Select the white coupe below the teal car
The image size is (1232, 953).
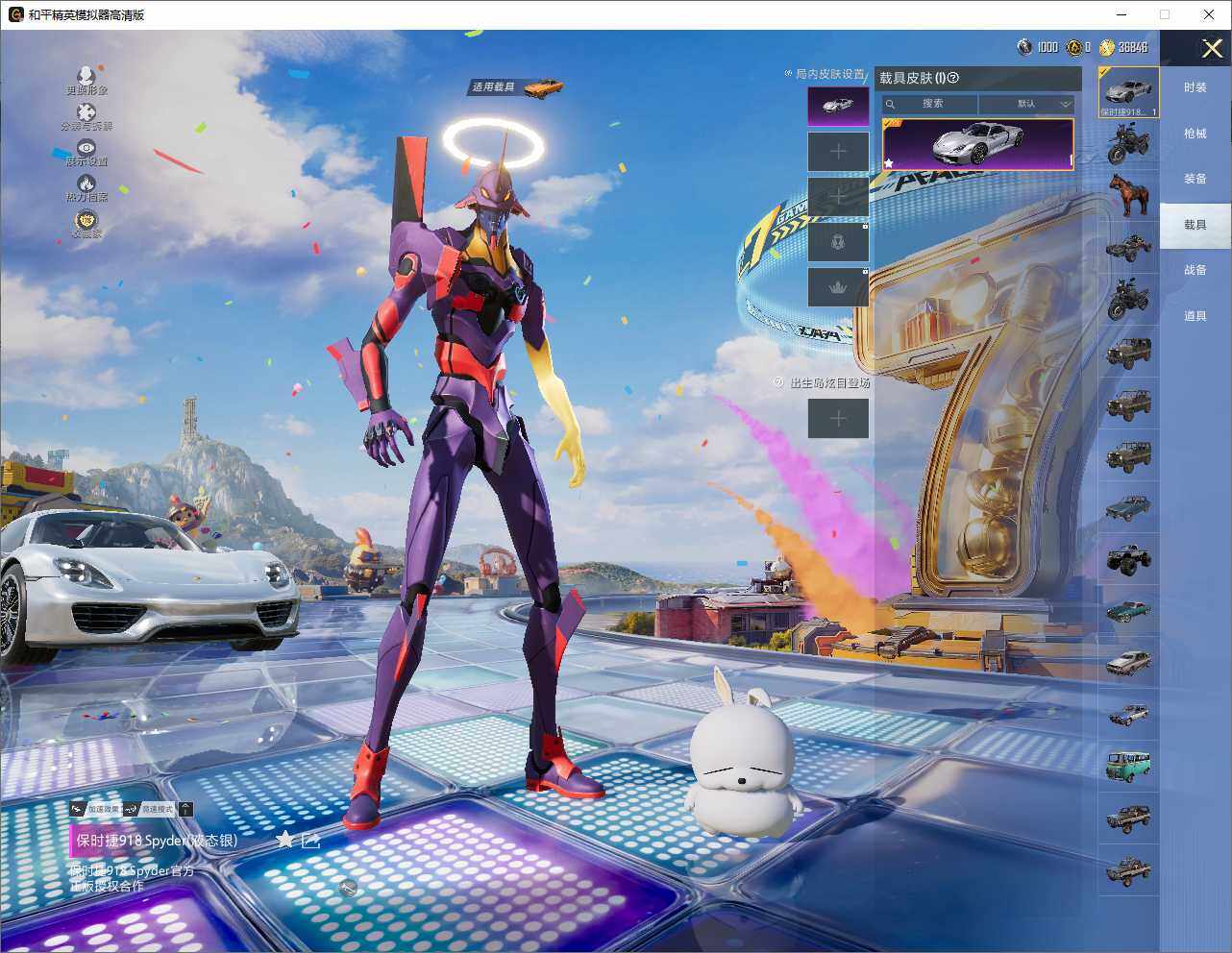[1129, 662]
